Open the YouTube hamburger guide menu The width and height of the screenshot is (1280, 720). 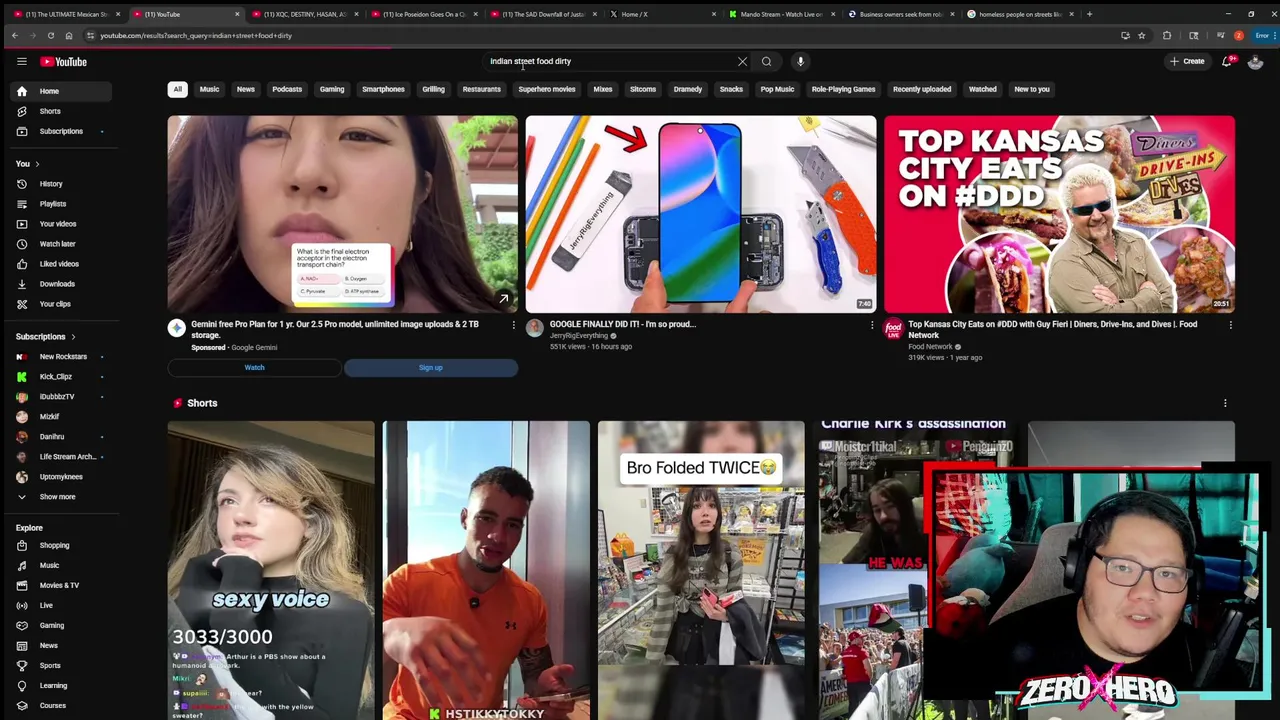[x=21, y=61]
